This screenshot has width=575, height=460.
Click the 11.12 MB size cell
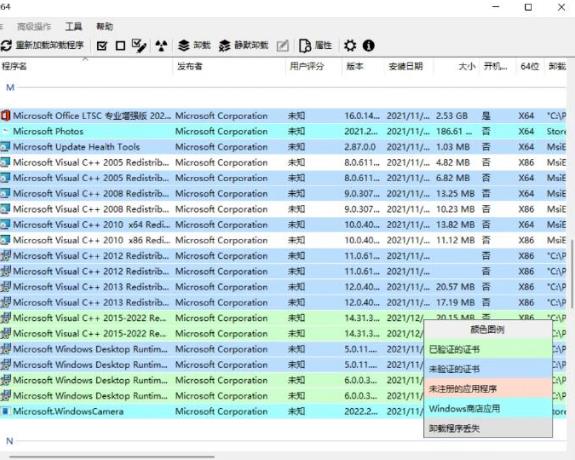click(455, 240)
